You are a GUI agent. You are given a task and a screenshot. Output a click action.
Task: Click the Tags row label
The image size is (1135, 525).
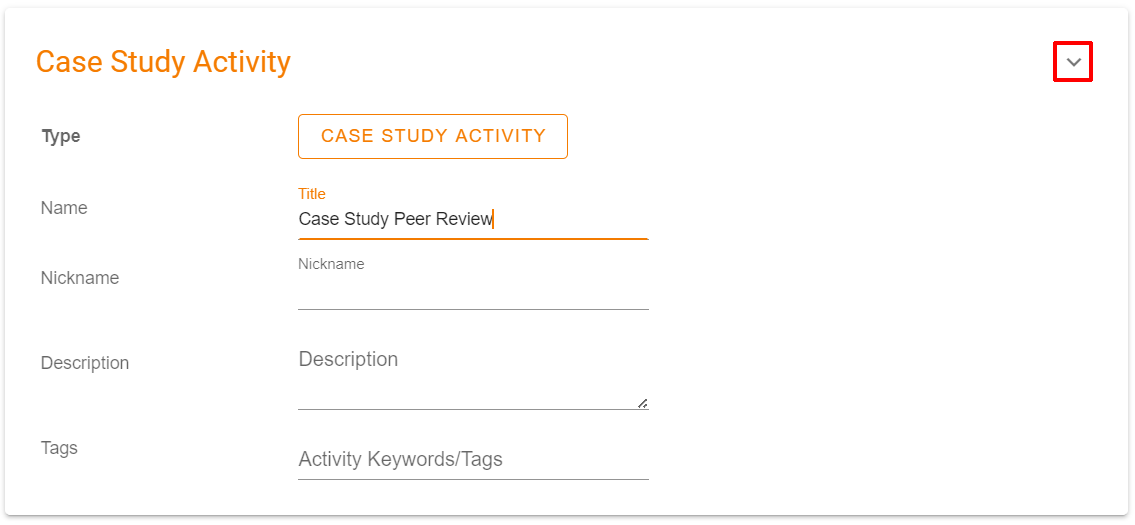tap(59, 448)
